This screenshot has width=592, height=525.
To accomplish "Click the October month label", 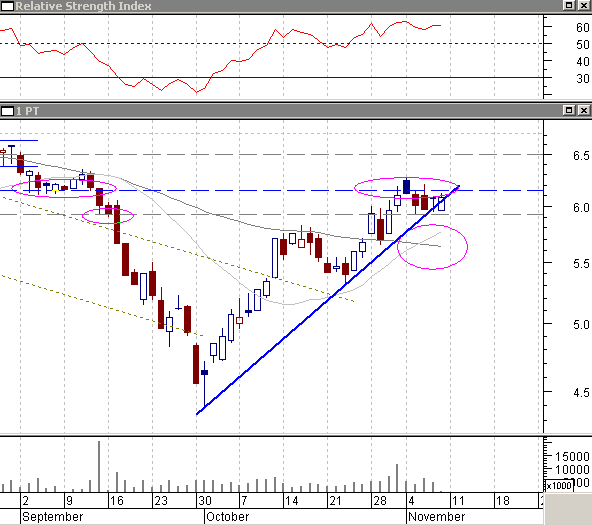I will click(228, 516).
